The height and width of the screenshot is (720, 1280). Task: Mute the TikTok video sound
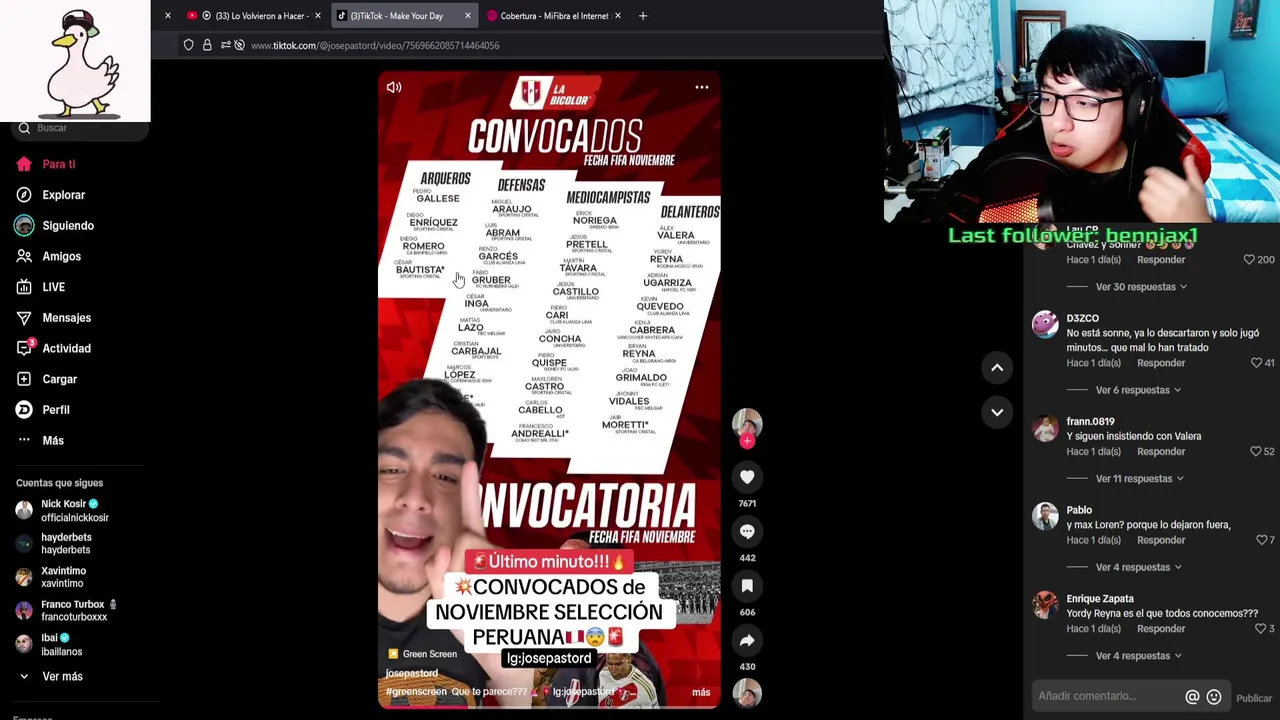pos(394,87)
